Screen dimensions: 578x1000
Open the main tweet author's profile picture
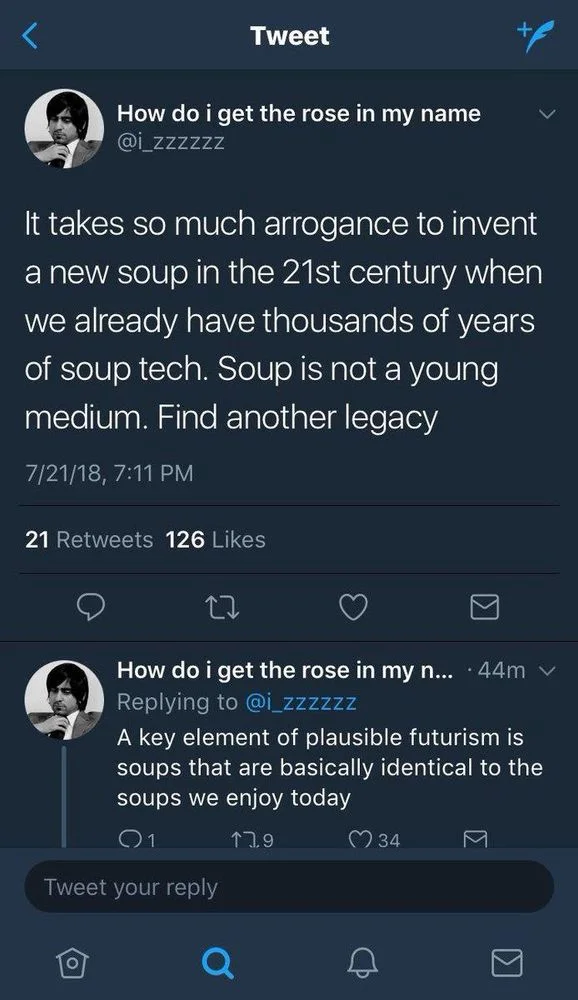63,128
